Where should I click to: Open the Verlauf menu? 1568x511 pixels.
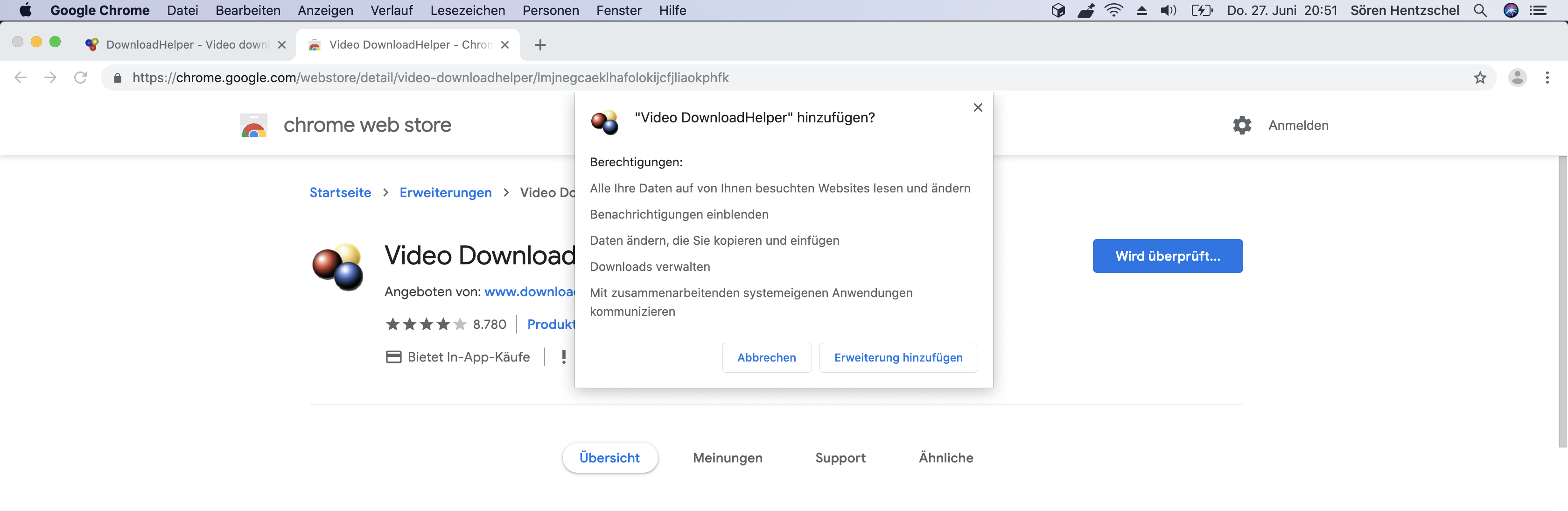tap(392, 10)
